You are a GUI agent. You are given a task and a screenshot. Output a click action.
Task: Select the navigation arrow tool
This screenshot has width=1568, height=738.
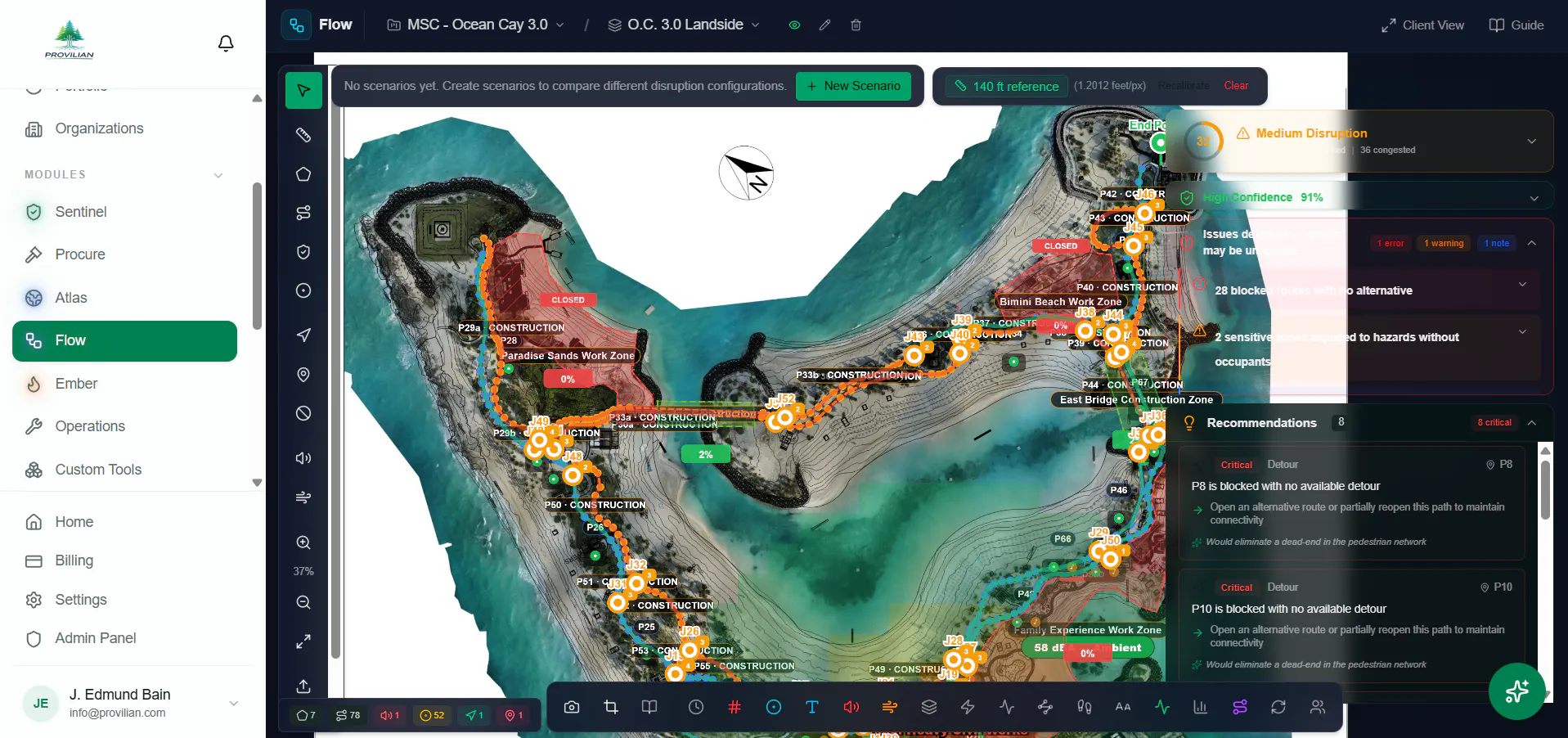click(303, 335)
